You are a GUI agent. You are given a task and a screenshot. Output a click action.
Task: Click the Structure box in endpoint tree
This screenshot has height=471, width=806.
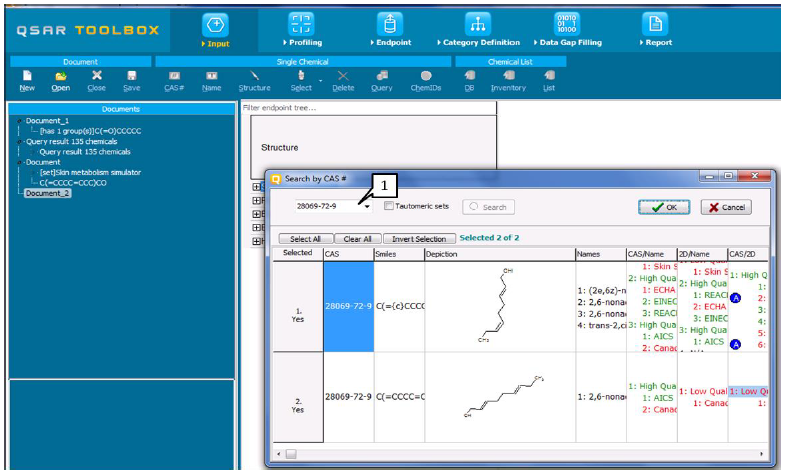tap(374, 147)
